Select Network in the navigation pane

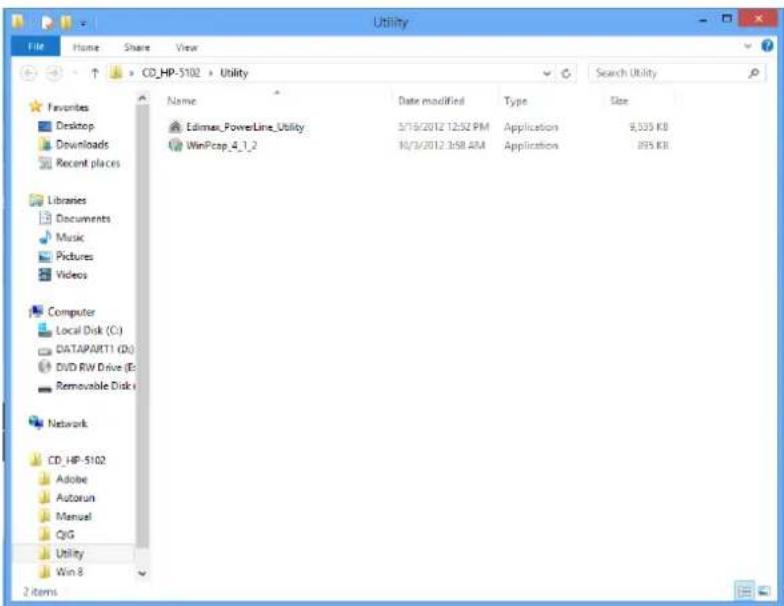[x=68, y=424]
